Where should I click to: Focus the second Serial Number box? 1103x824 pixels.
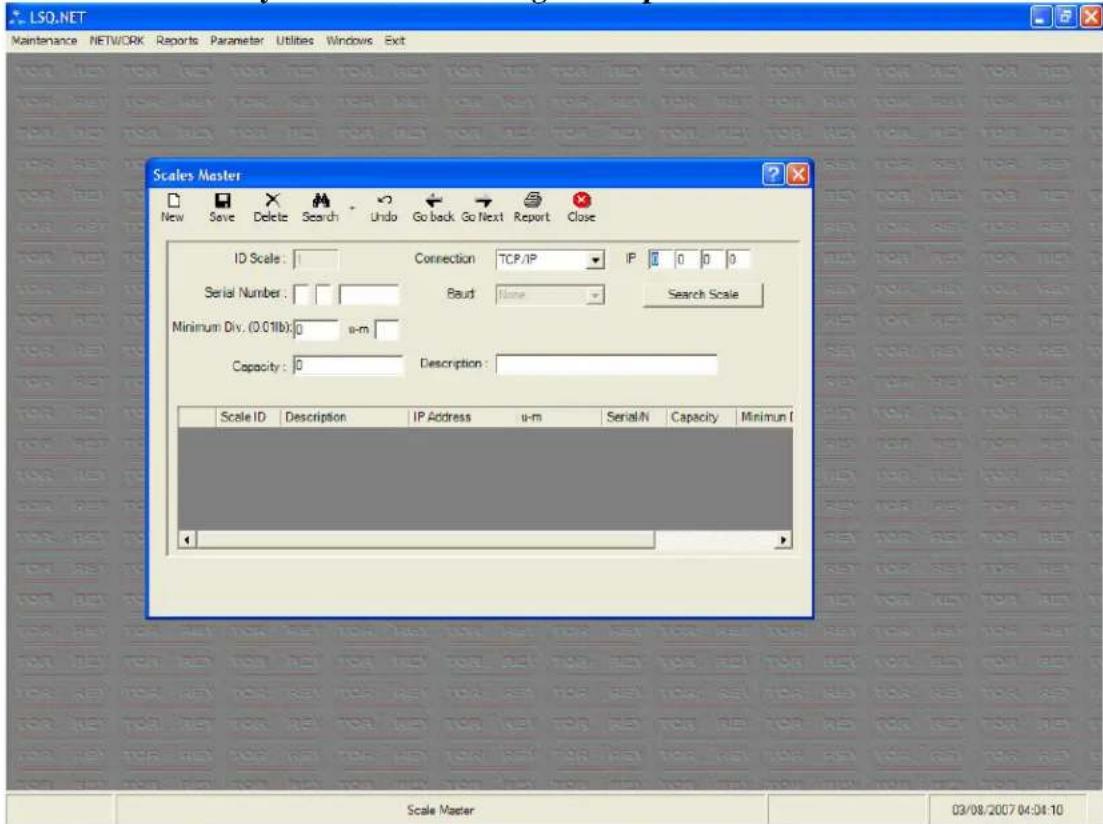[324, 294]
